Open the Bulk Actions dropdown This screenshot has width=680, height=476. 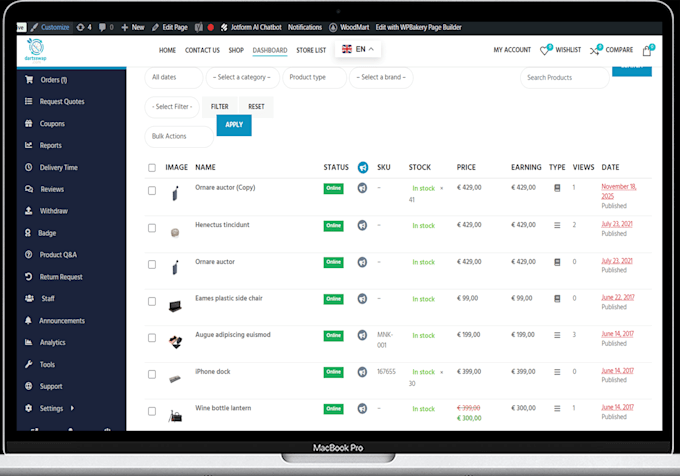coord(179,137)
